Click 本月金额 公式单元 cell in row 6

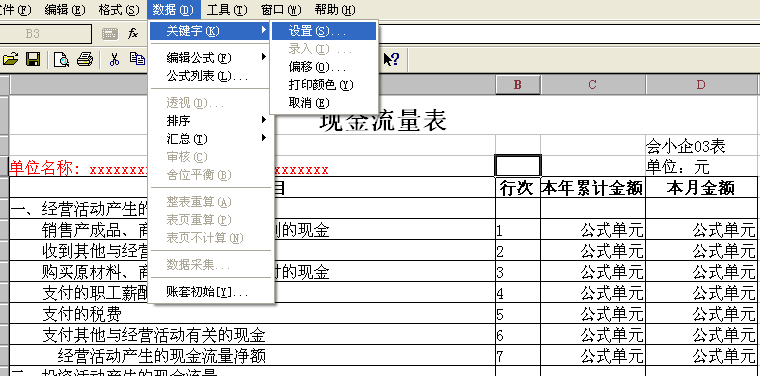701,334
